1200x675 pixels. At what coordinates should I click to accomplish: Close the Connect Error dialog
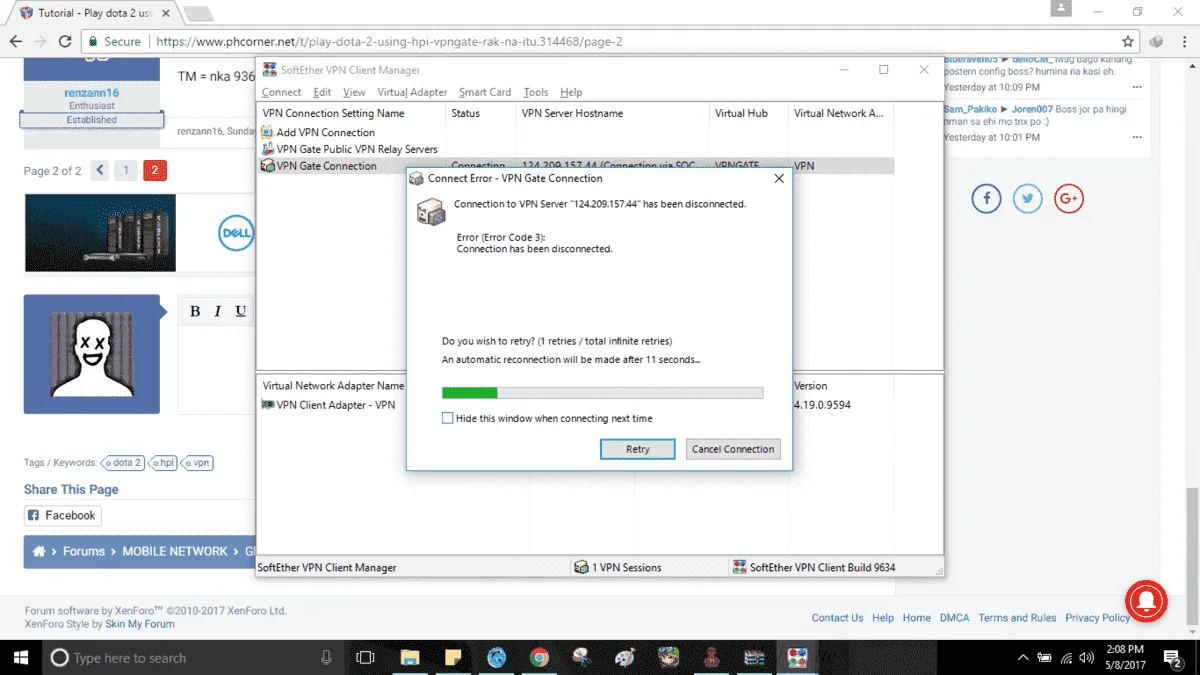click(779, 178)
